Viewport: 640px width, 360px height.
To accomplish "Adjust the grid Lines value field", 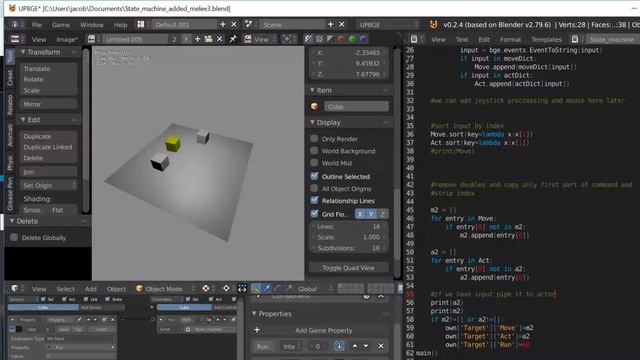I will [349, 226].
